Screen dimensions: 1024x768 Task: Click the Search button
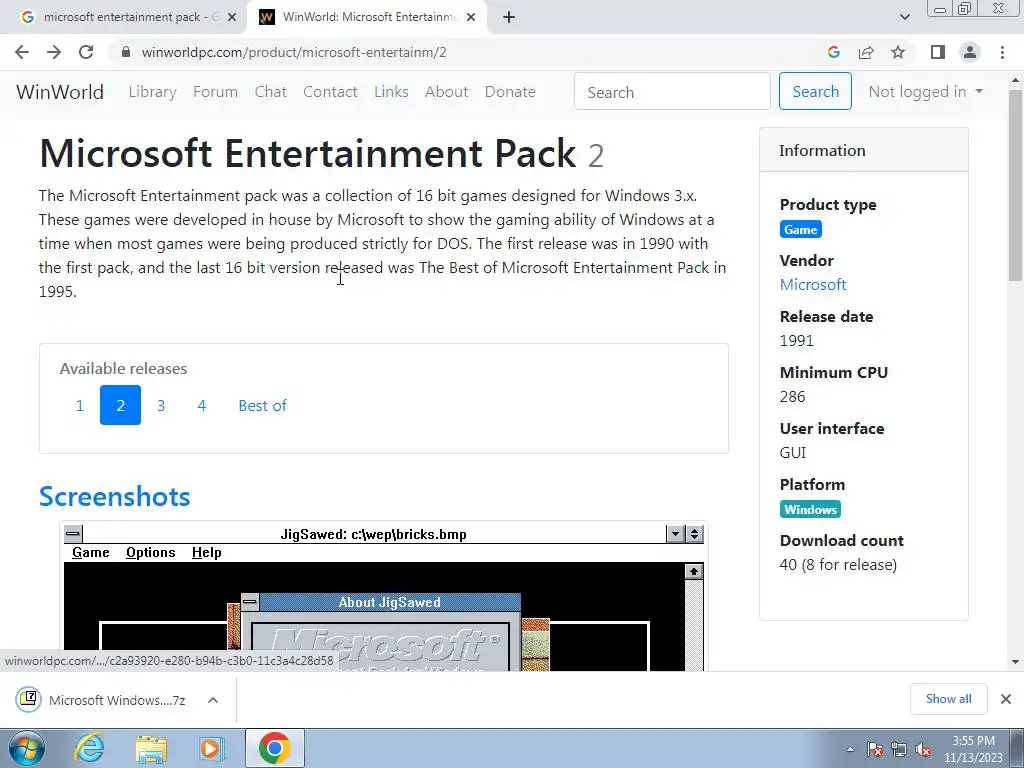815,91
